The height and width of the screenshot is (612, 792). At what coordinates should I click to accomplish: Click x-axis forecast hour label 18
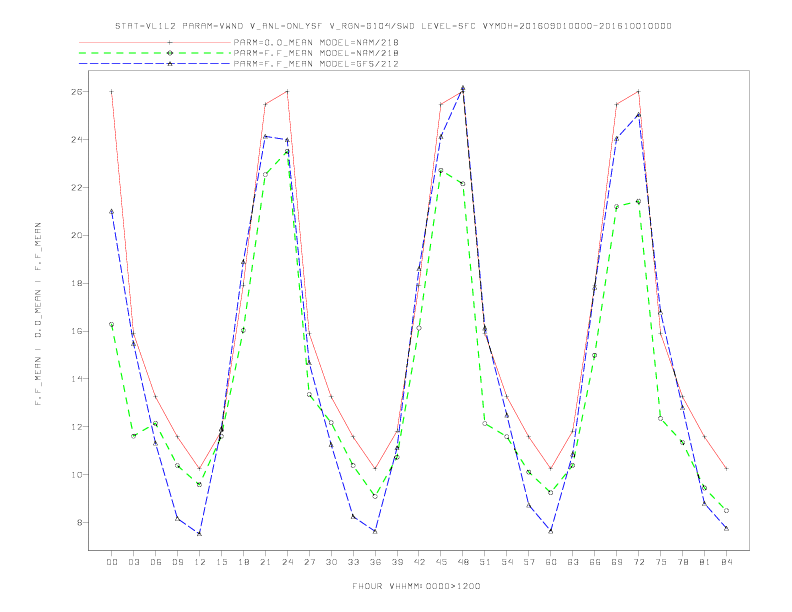click(243, 562)
